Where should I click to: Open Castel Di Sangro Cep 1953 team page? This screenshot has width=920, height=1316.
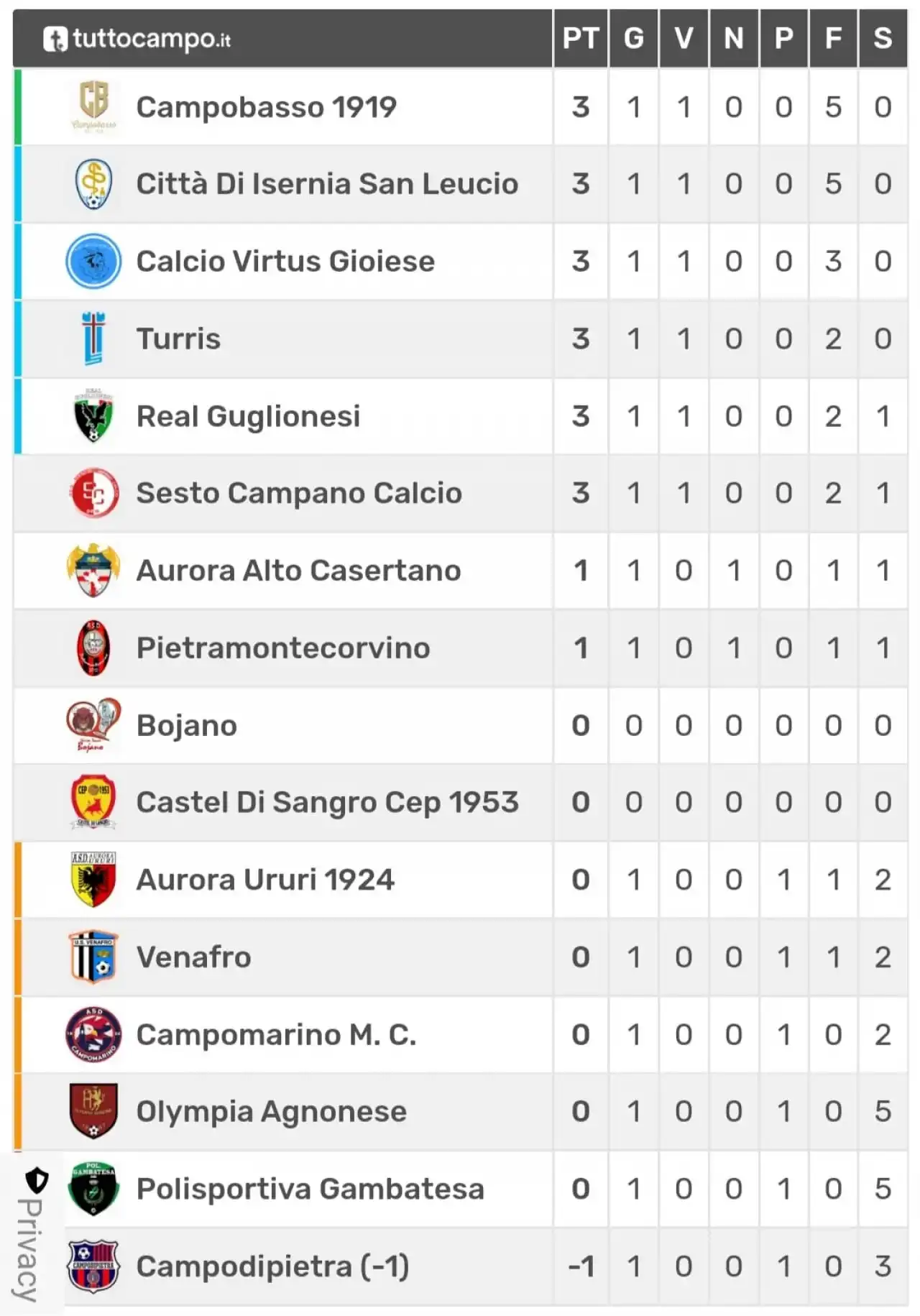pos(327,803)
